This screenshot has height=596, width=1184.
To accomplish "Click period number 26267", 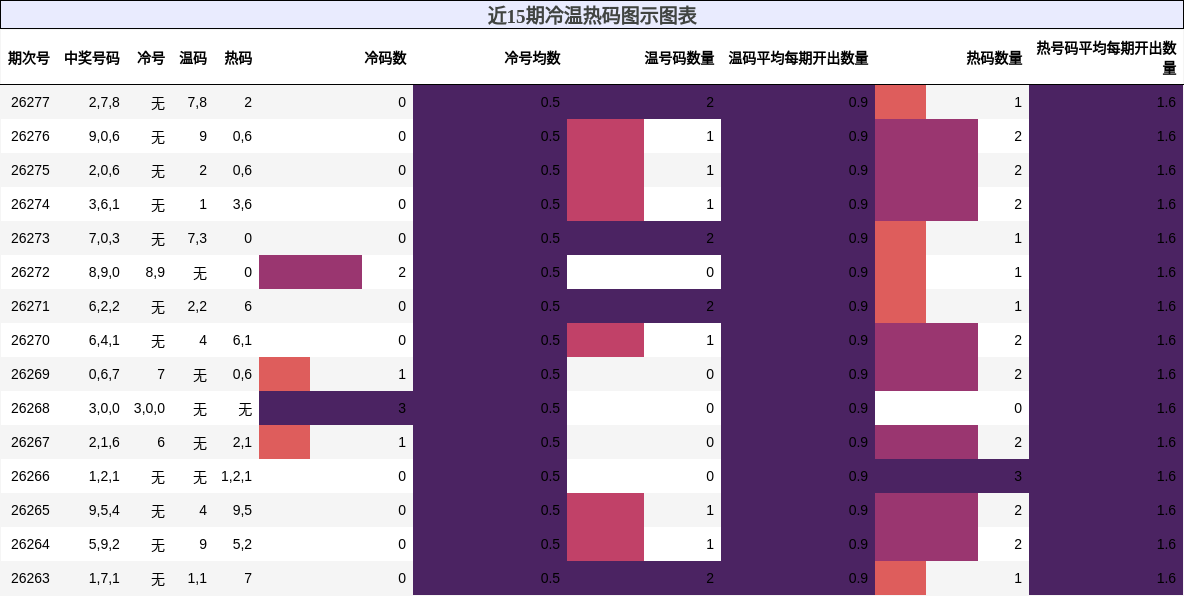I will [30, 442].
